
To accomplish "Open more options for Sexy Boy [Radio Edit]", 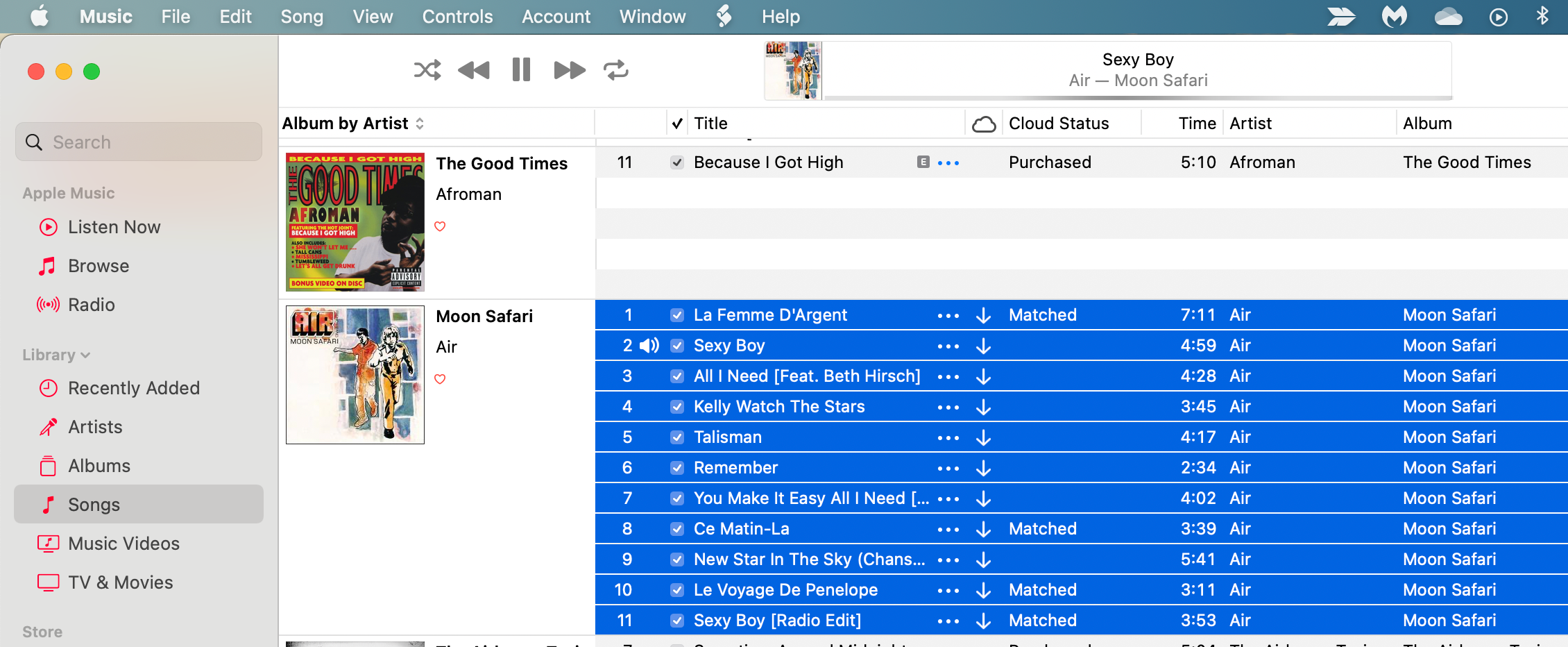I will tap(948, 621).
